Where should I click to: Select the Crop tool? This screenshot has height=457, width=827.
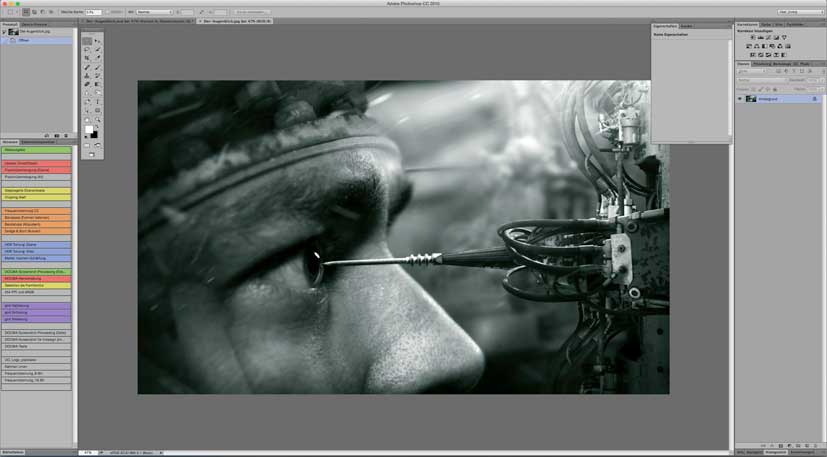pyautogui.click(x=87, y=58)
